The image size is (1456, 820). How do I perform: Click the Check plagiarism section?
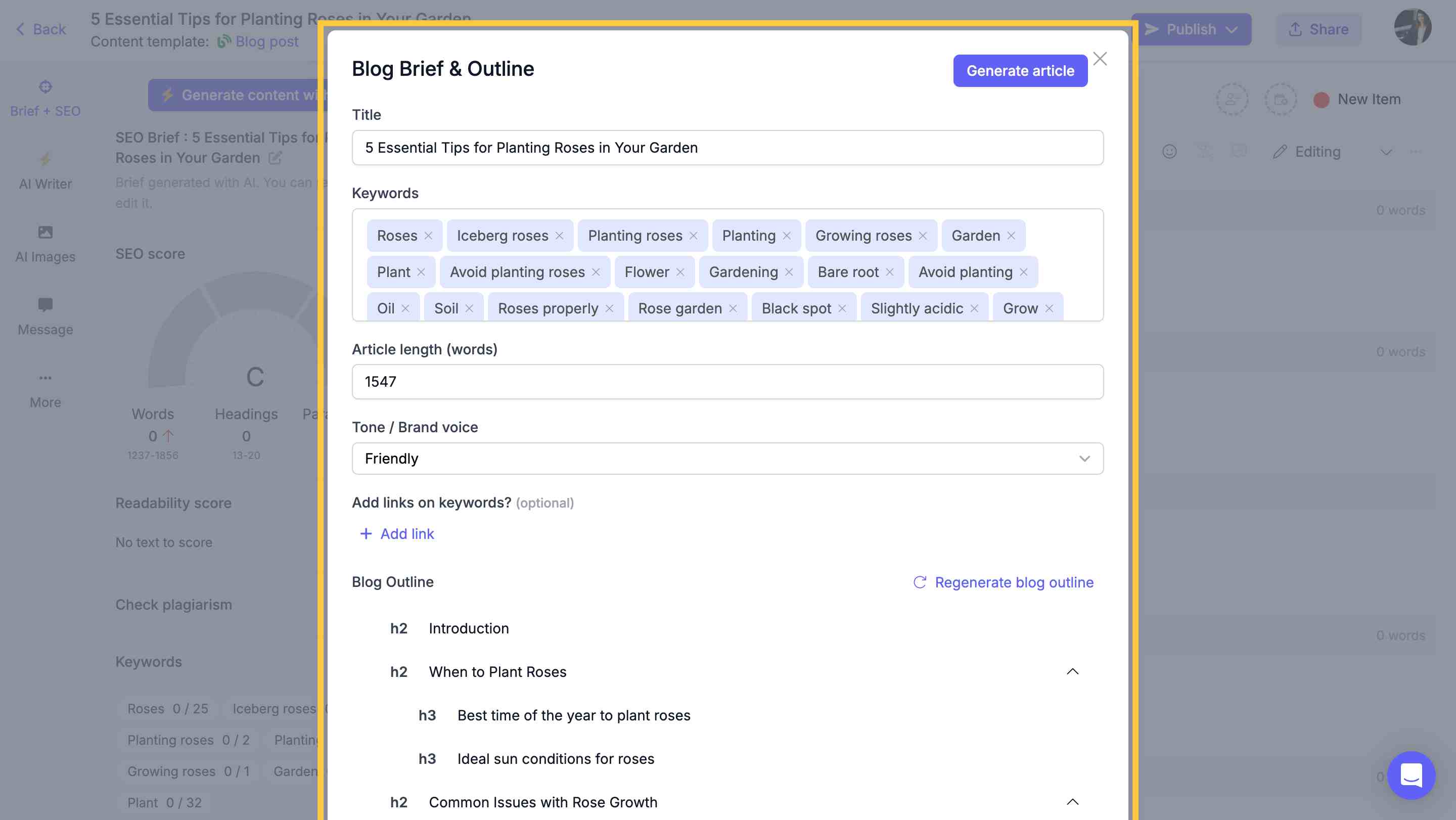point(173,605)
